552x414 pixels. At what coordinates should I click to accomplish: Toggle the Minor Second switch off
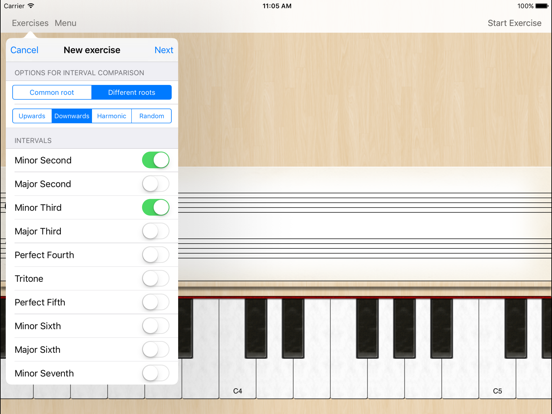156,160
